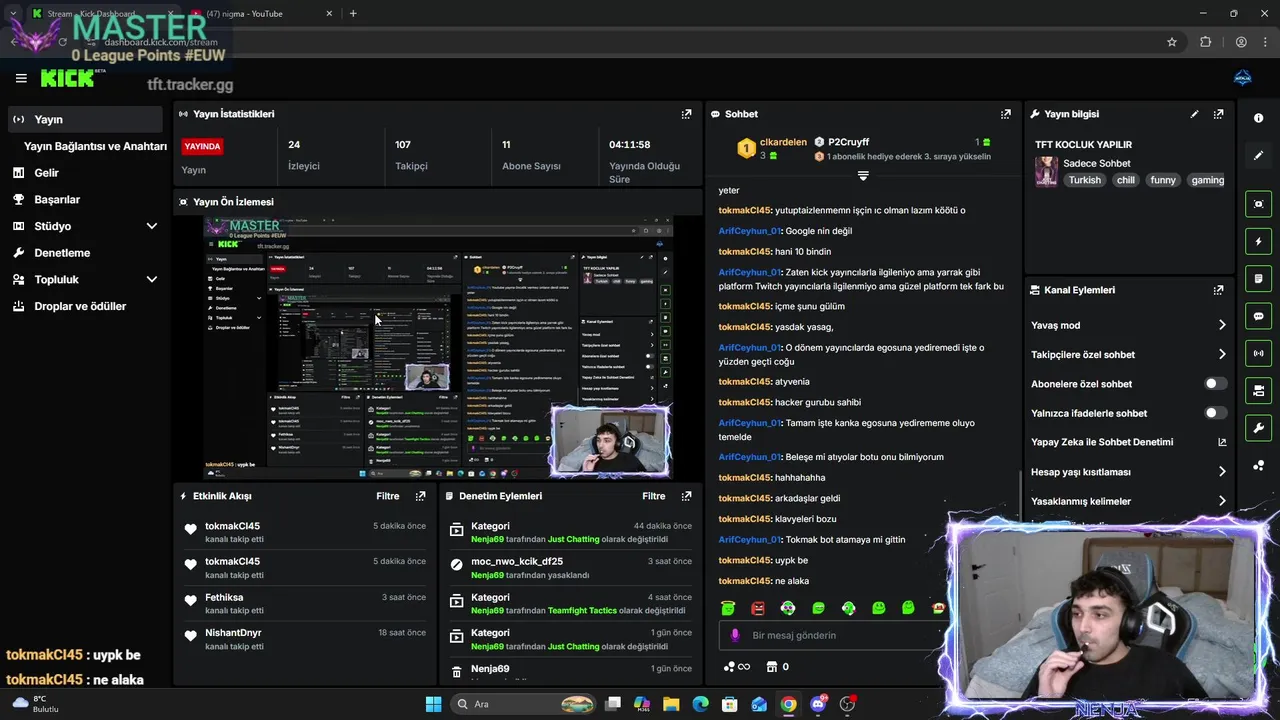Select Yayın in the left sidebar
This screenshot has width=1280, height=720.
coord(84,119)
